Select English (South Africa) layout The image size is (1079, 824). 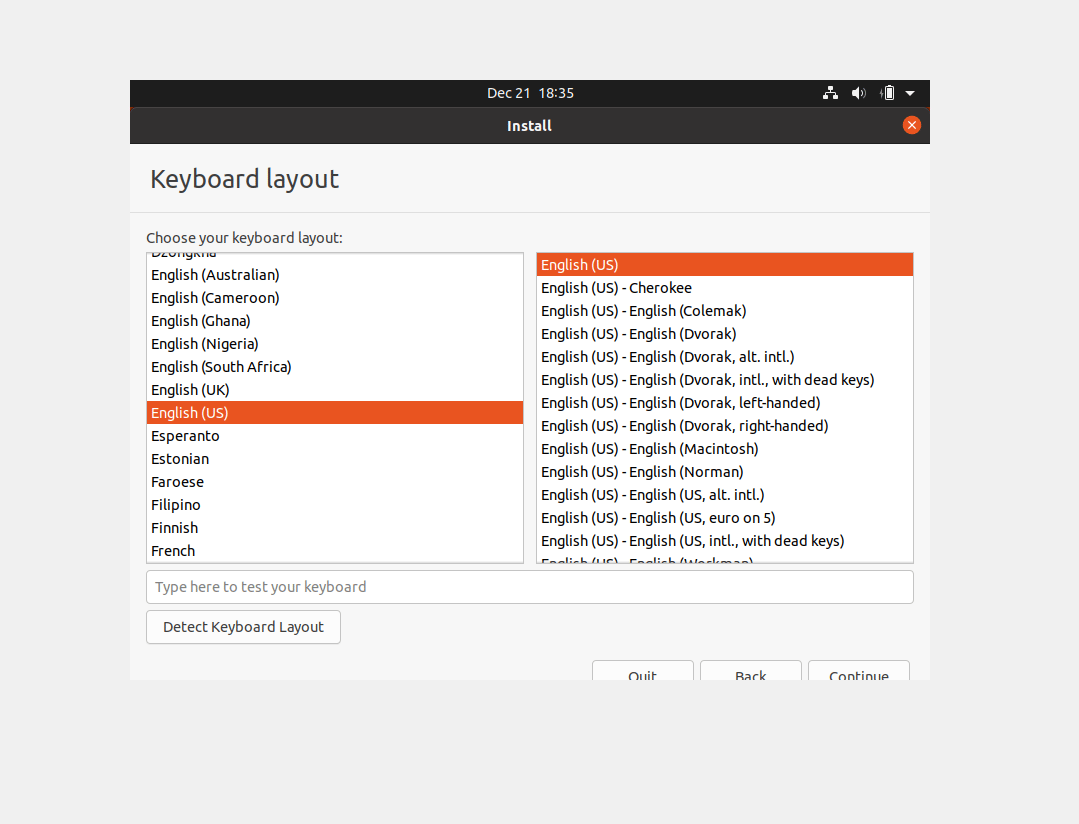click(x=335, y=367)
